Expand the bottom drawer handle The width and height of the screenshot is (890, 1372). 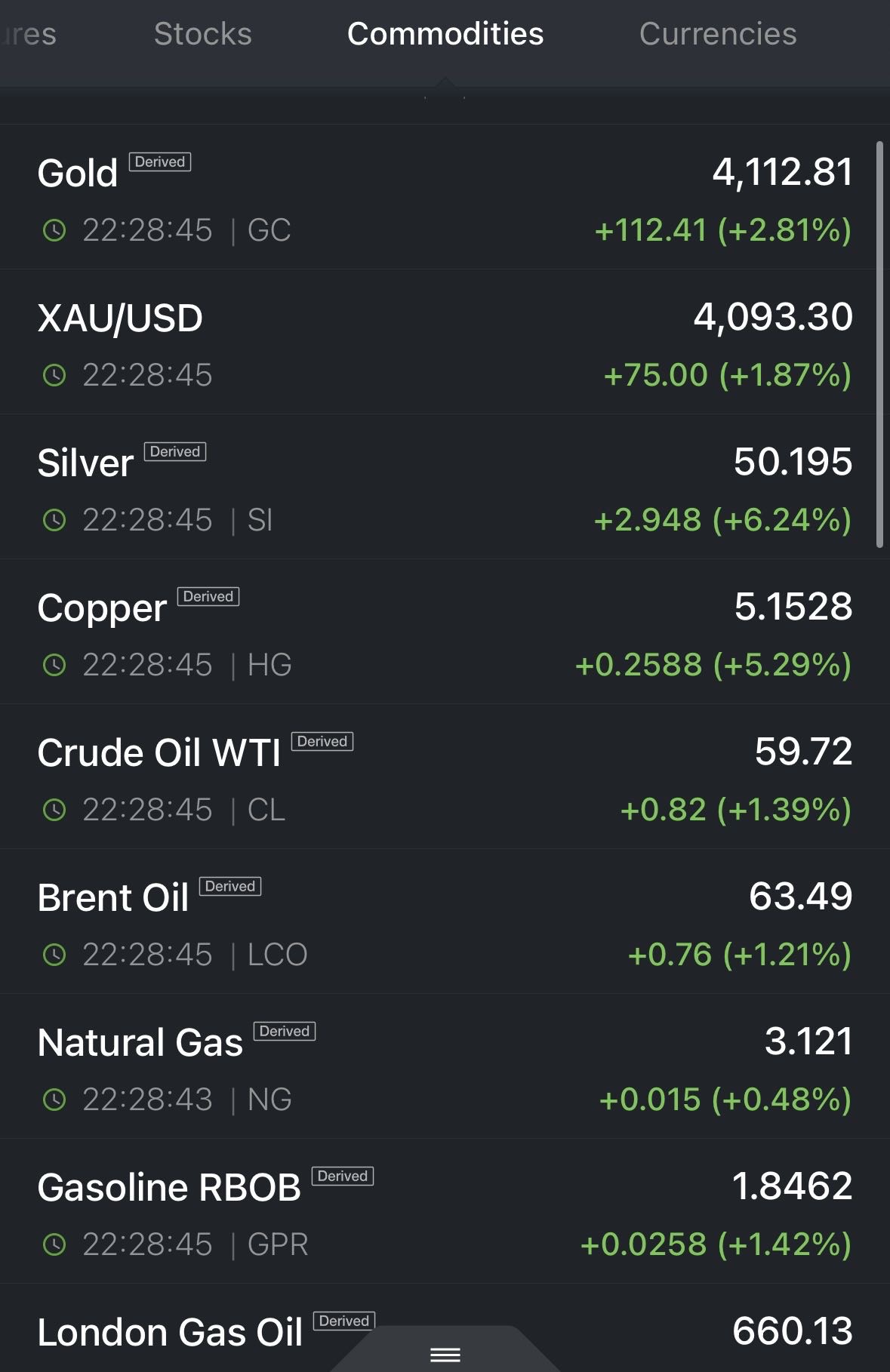(445, 1355)
